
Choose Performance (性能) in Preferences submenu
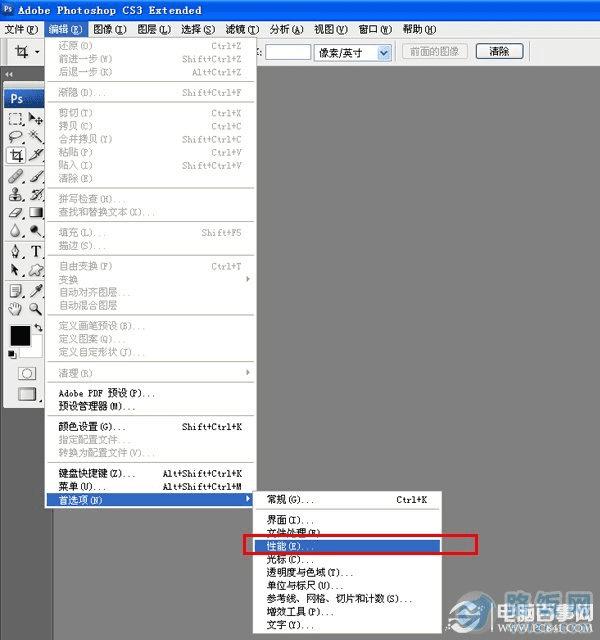(347, 546)
